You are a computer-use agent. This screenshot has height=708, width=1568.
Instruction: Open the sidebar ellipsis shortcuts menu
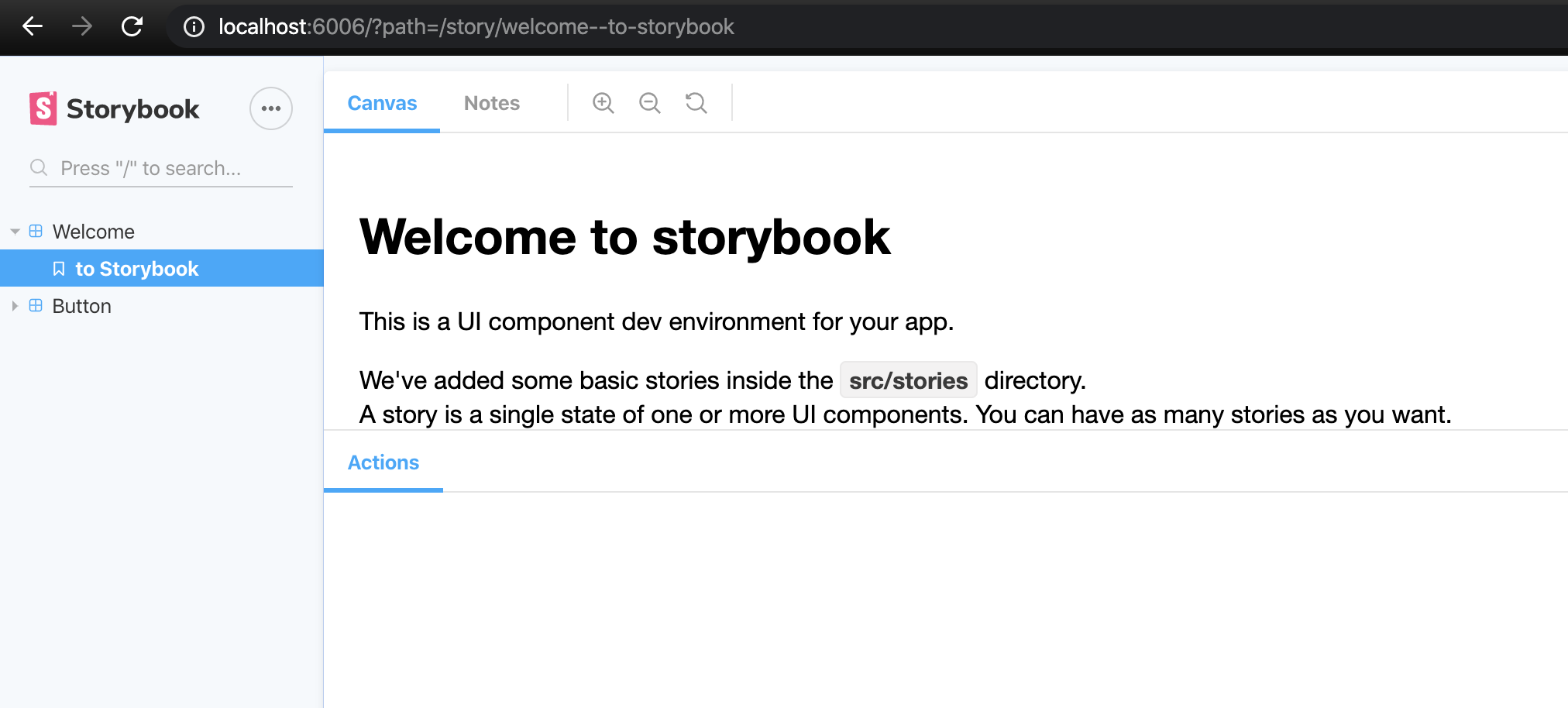click(x=270, y=108)
